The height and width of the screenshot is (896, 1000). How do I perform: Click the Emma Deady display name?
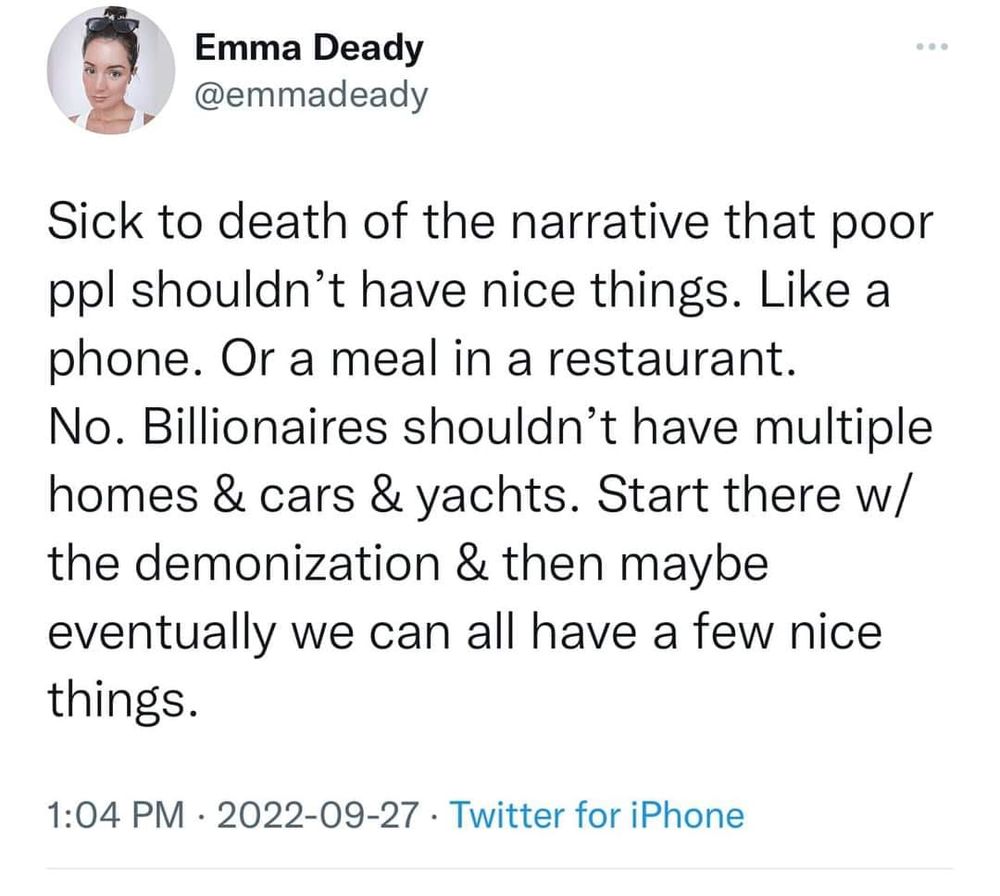(309, 48)
